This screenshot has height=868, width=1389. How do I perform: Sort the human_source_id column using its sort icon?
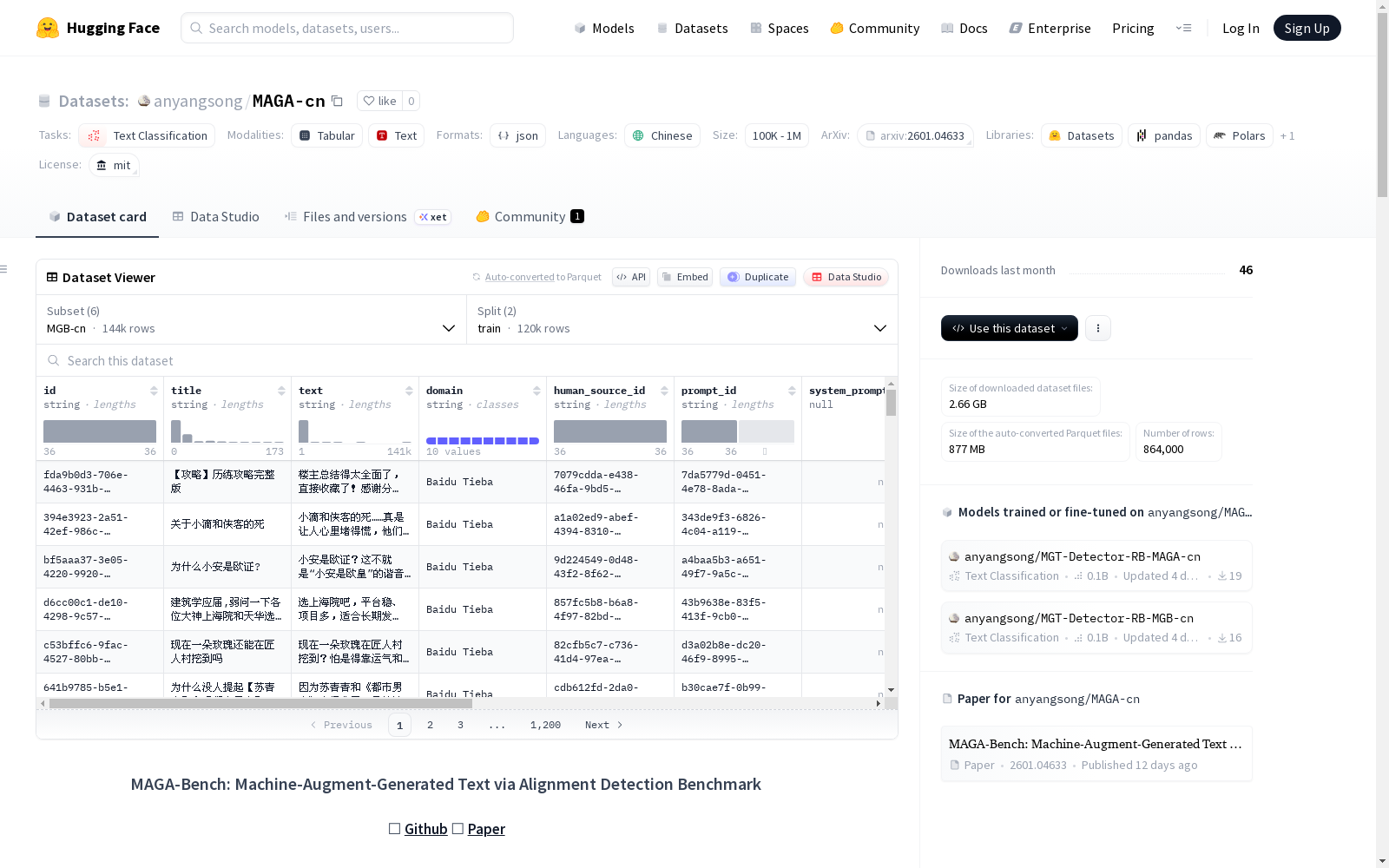click(x=664, y=391)
